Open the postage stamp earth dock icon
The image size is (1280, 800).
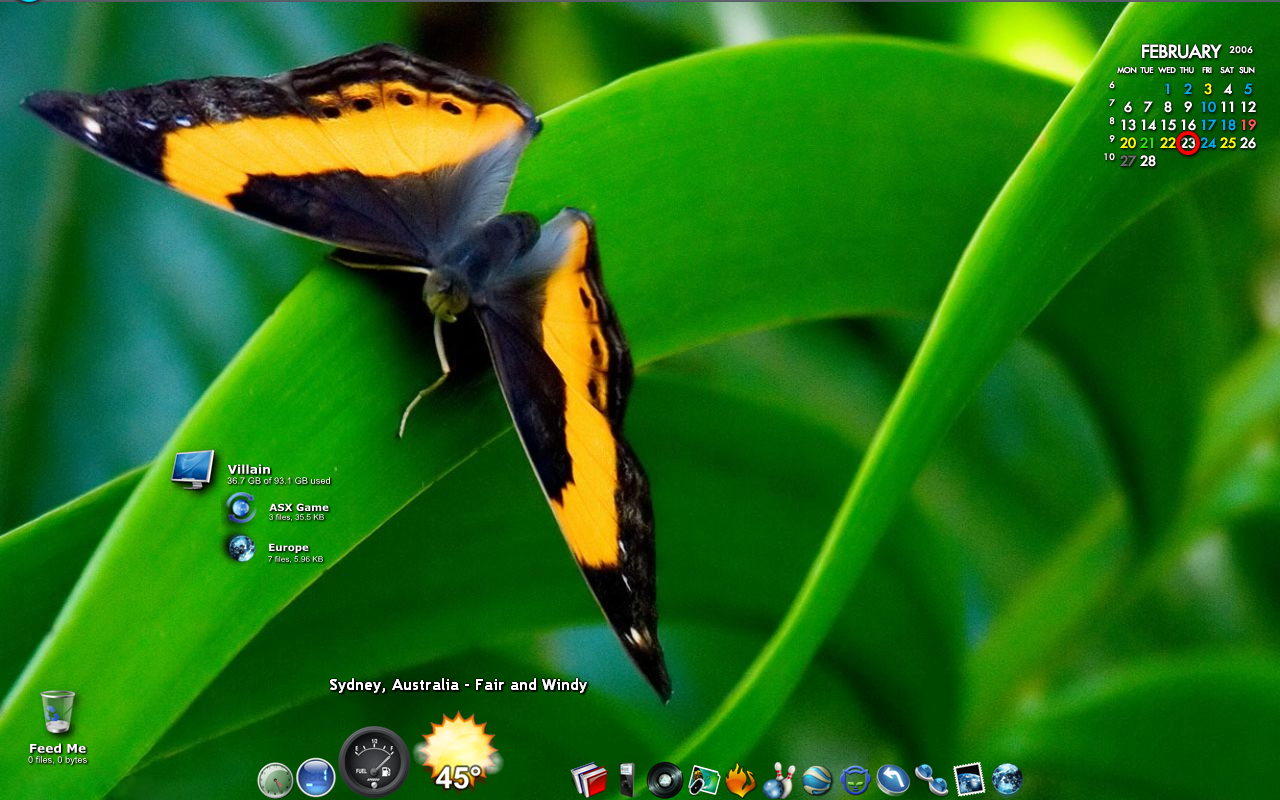(969, 779)
